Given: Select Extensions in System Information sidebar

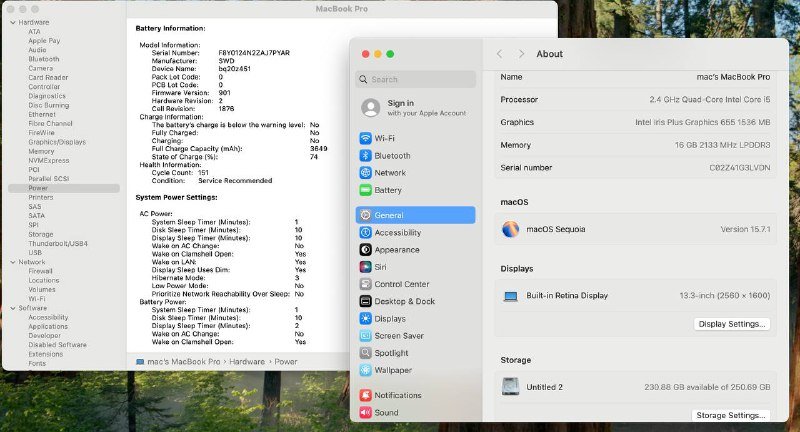Looking at the screenshot, I should pyautogui.click(x=46, y=354).
